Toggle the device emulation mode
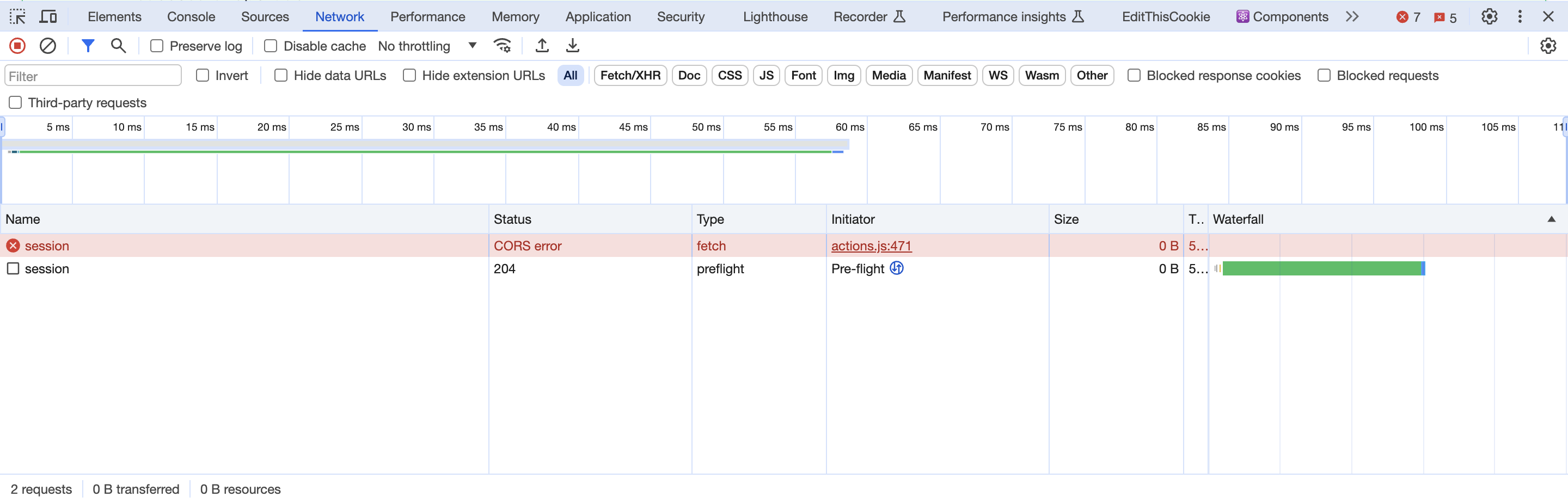 [x=48, y=16]
